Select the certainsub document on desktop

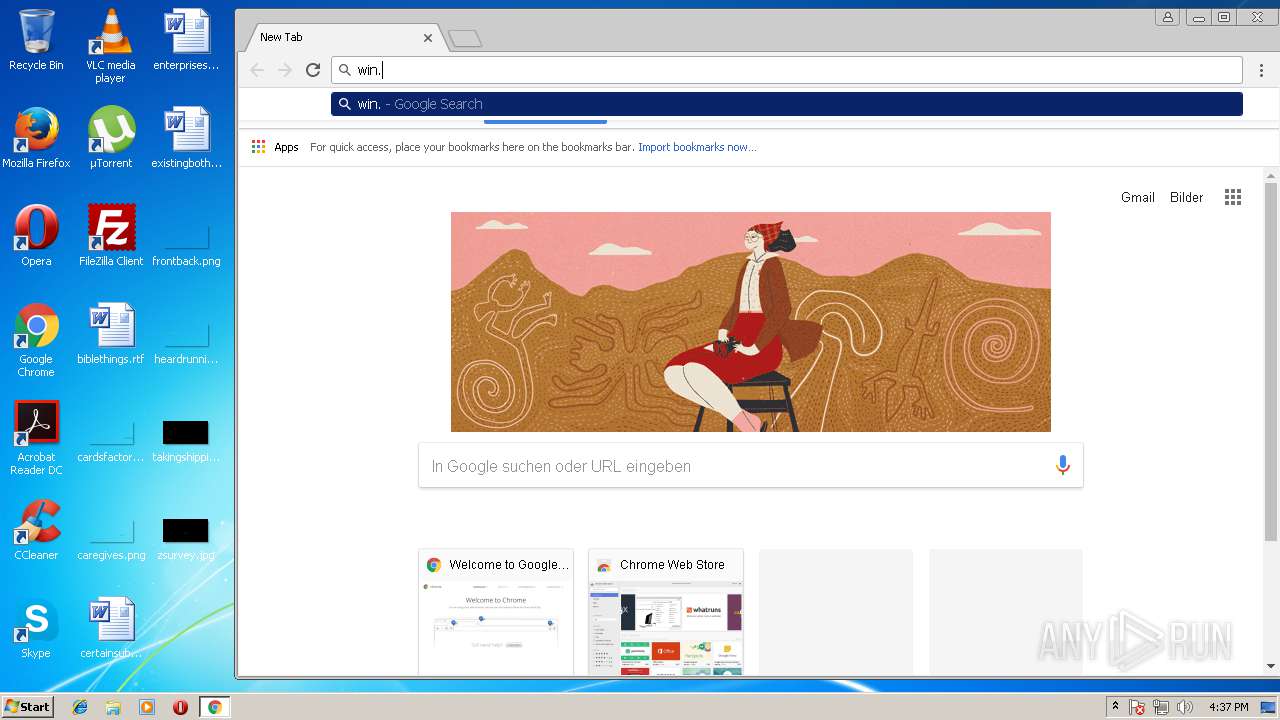tap(111, 628)
